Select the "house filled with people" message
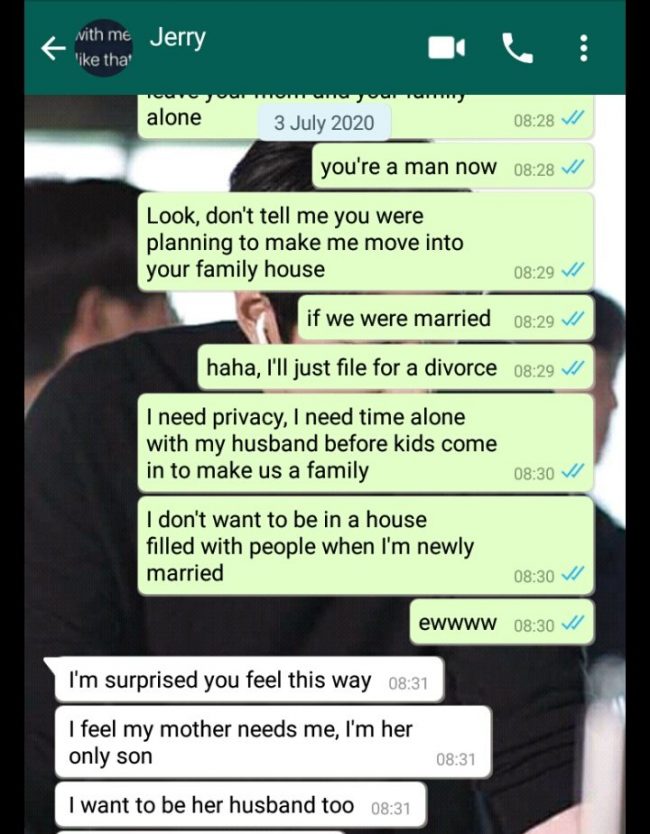Viewport: 650px width, 834px height. [365, 546]
